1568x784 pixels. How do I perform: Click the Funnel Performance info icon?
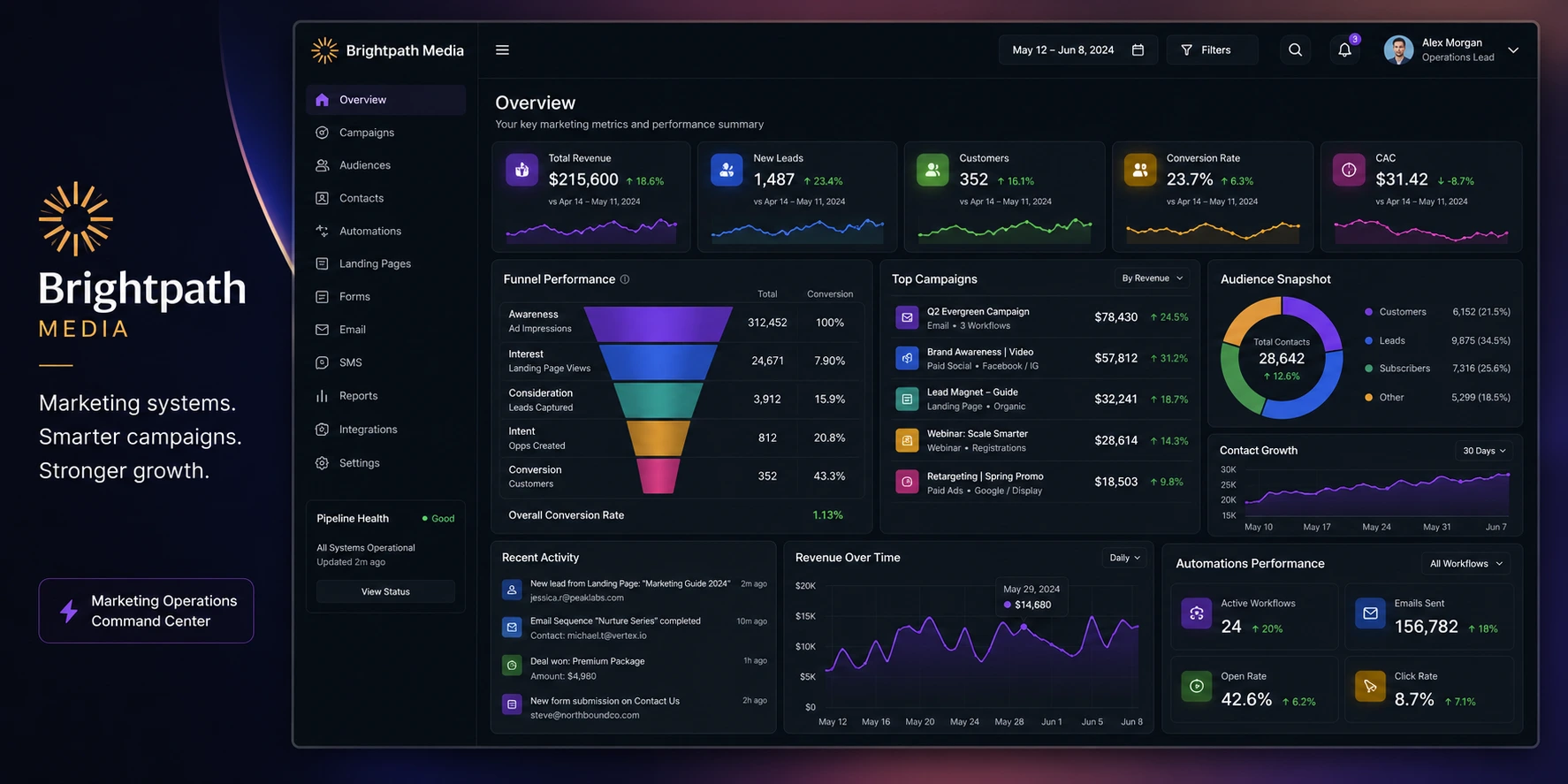625,279
